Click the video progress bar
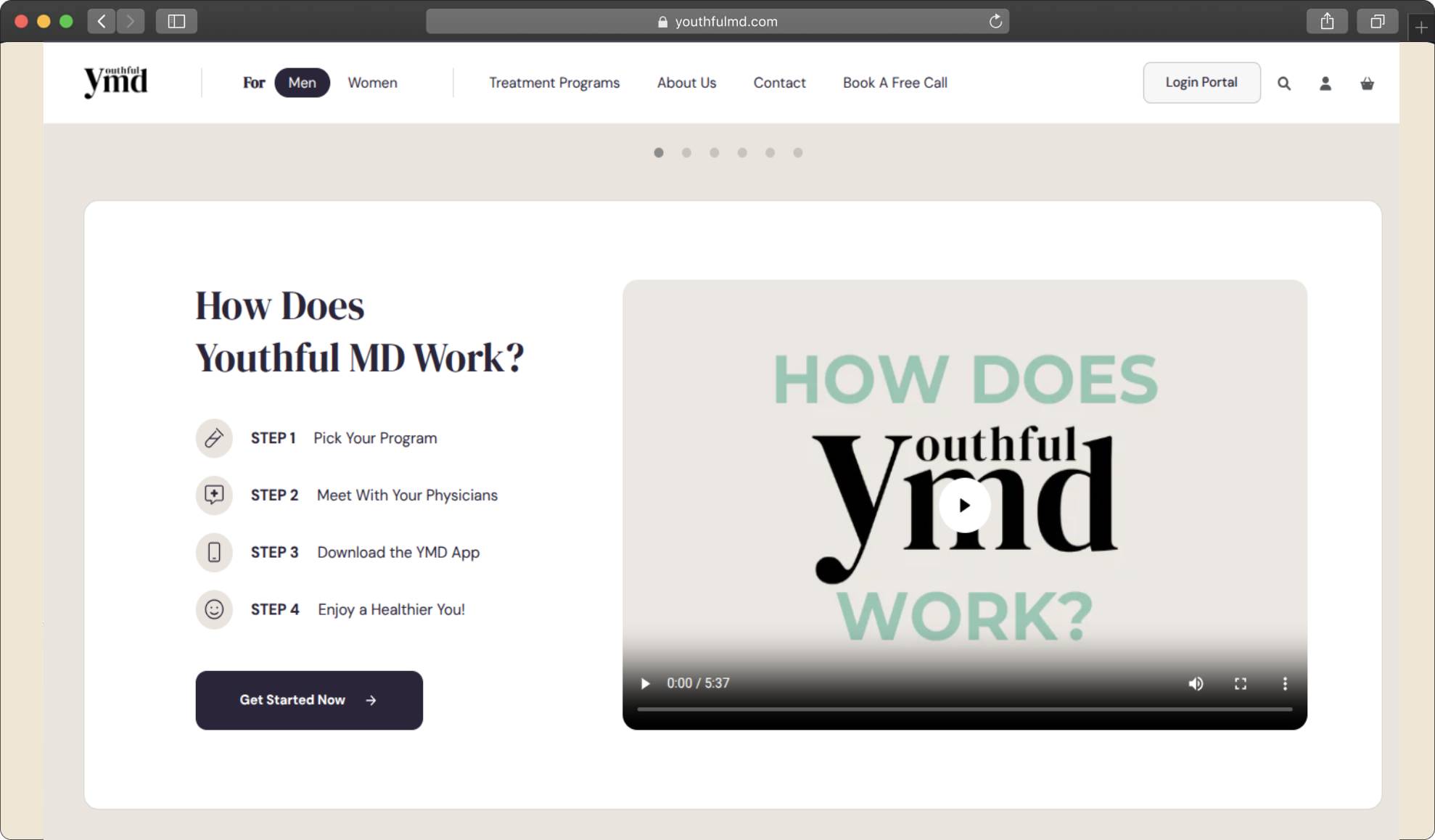Screen dimensions: 1435x840 click(x=964, y=709)
